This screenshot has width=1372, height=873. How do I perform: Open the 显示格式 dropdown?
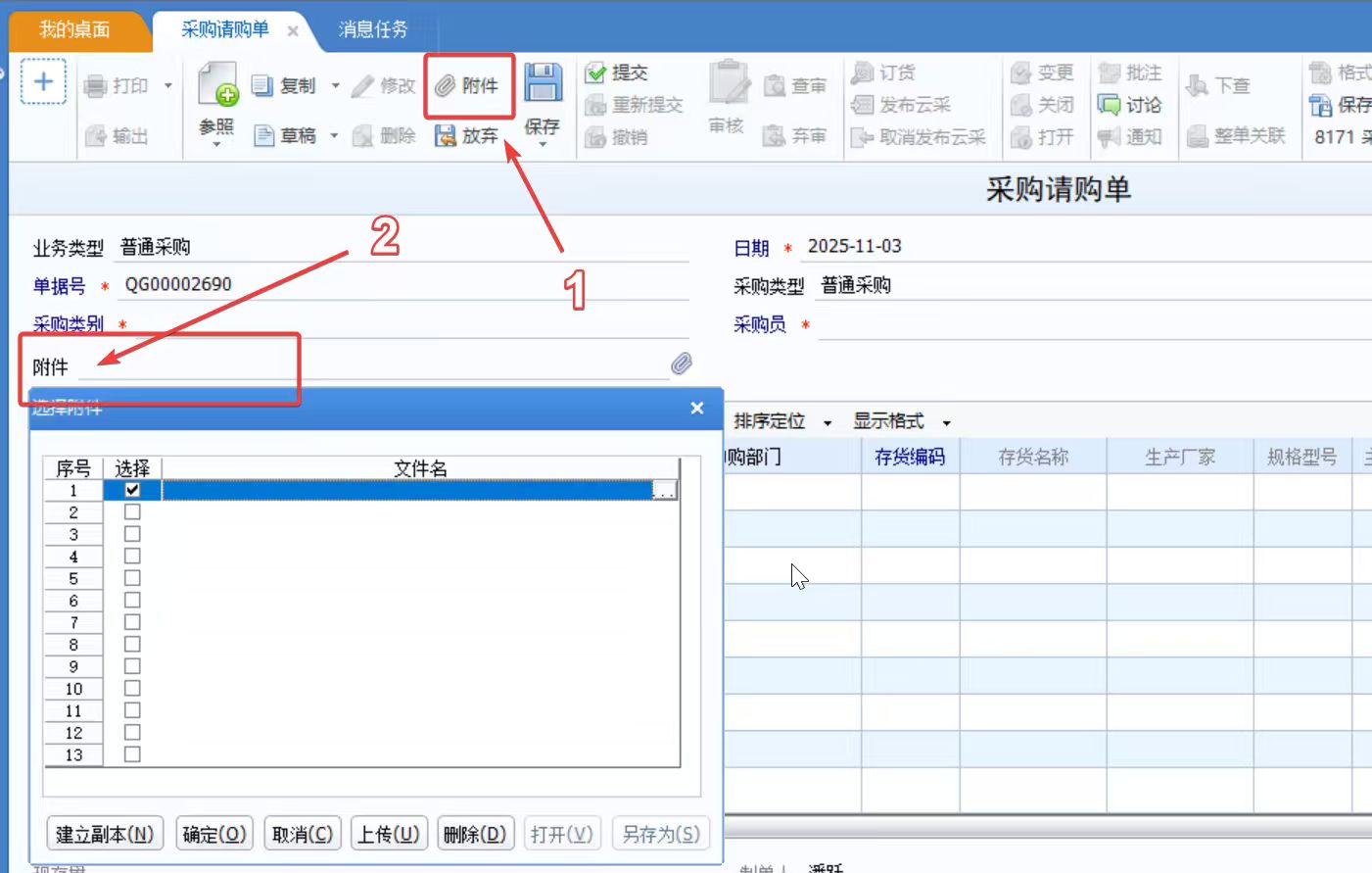[946, 422]
